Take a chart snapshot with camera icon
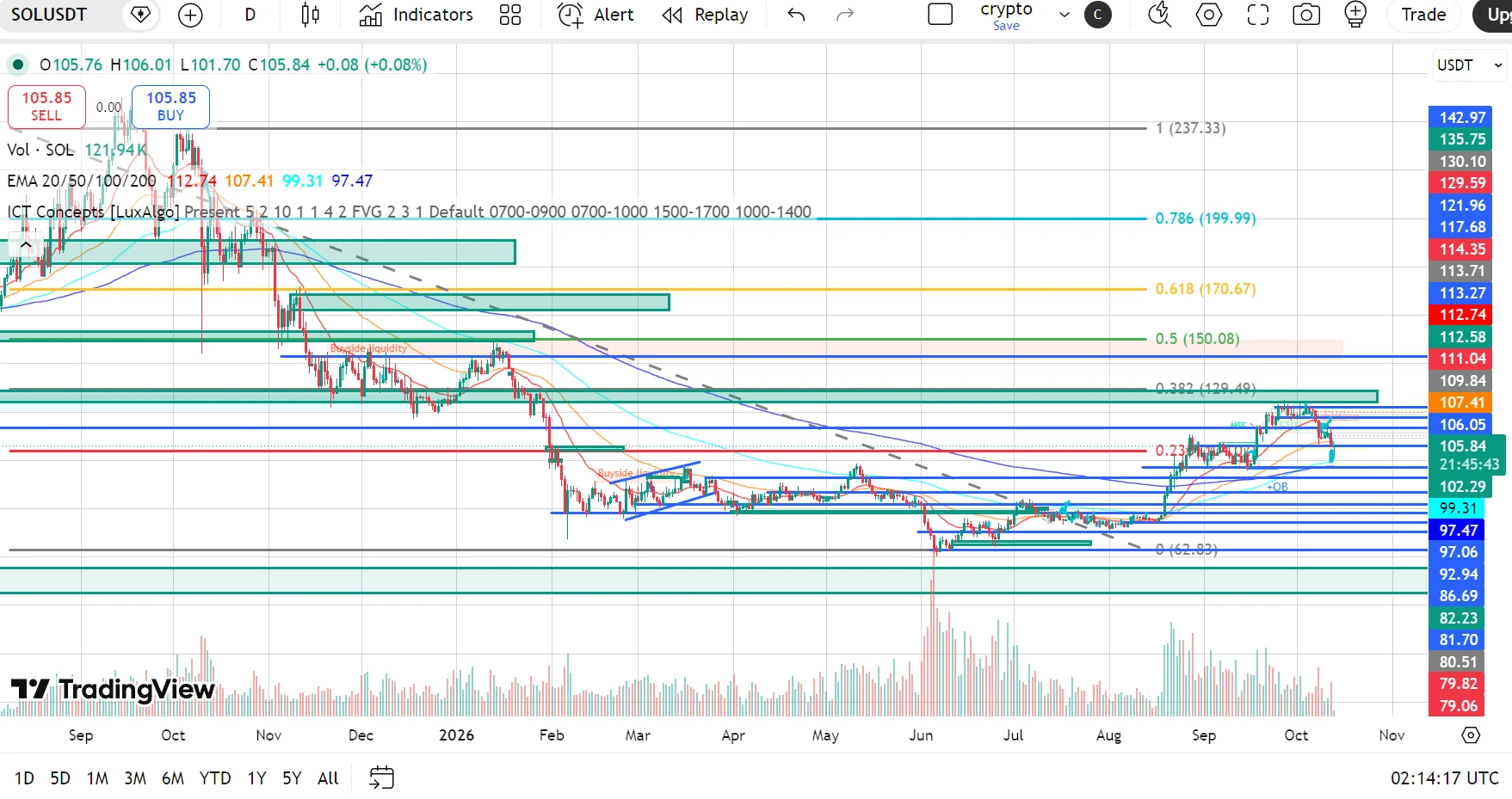Screen dimensions: 1512x799 (x=1306, y=15)
